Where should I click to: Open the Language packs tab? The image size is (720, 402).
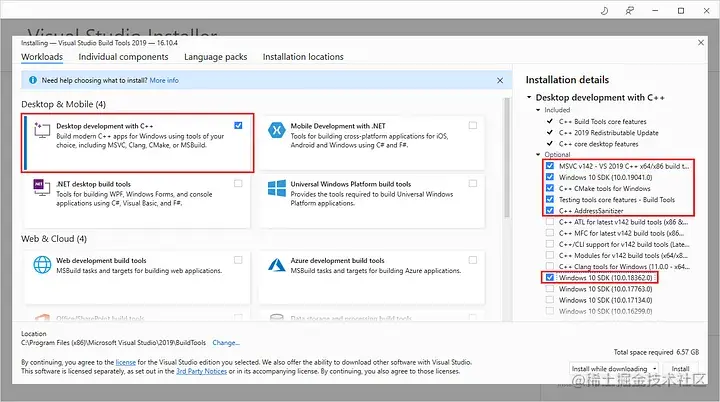215,57
